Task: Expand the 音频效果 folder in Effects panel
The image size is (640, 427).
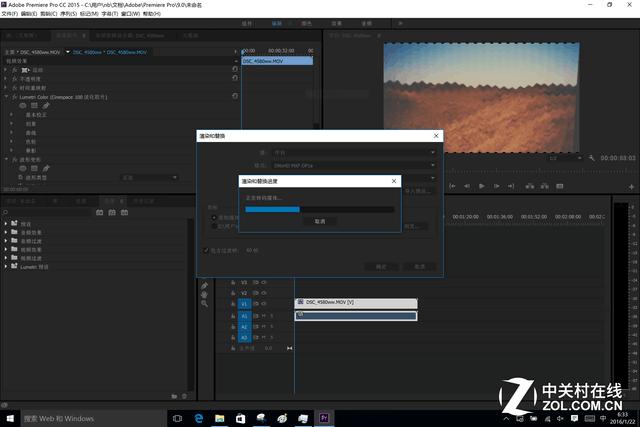Action: [6, 232]
